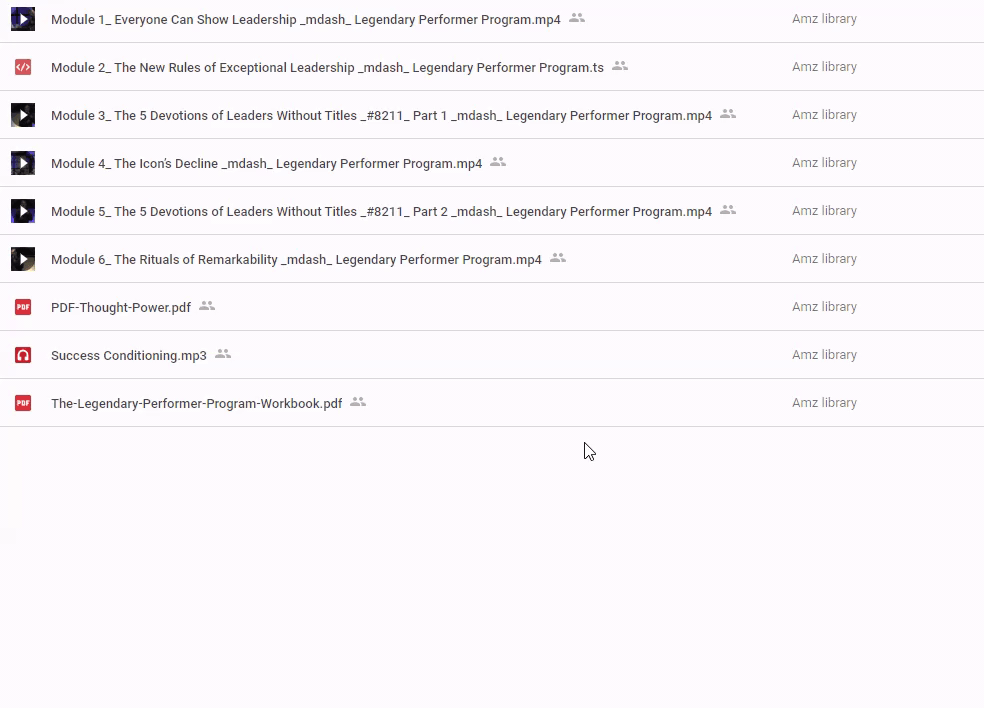Screen dimensions: 984x708
Task: Click the PDF icon for Legendary Performer Workbook
Action: coord(23,403)
